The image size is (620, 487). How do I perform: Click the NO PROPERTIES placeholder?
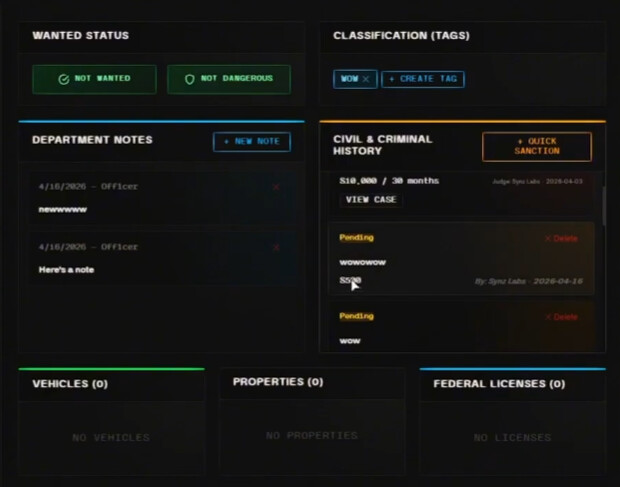click(312, 436)
